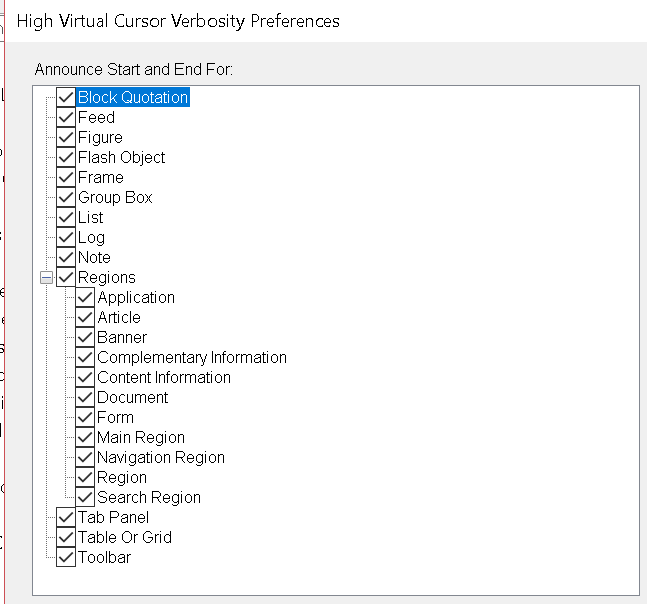Toggle the Figure checkbox

click(66, 137)
